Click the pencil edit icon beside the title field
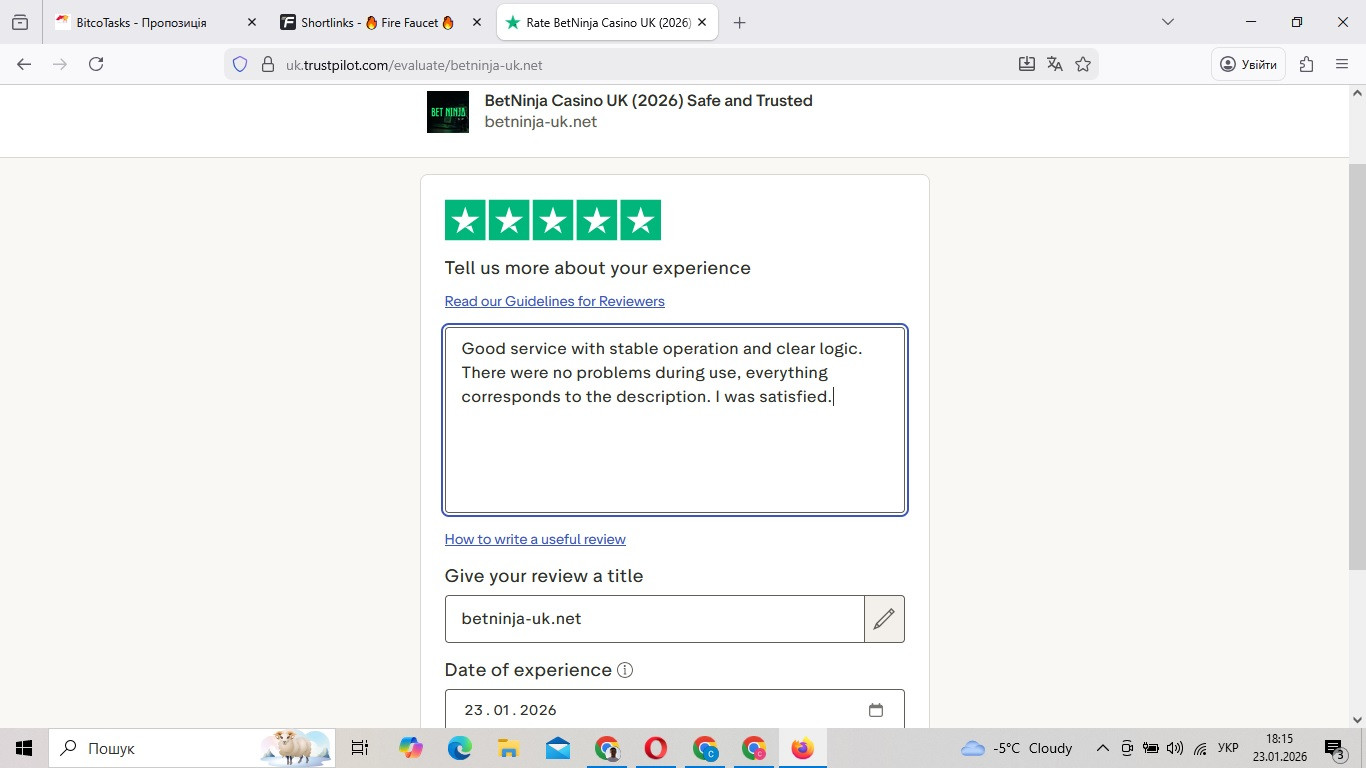Screen dimensions: 1366x768 click(884, 619)
